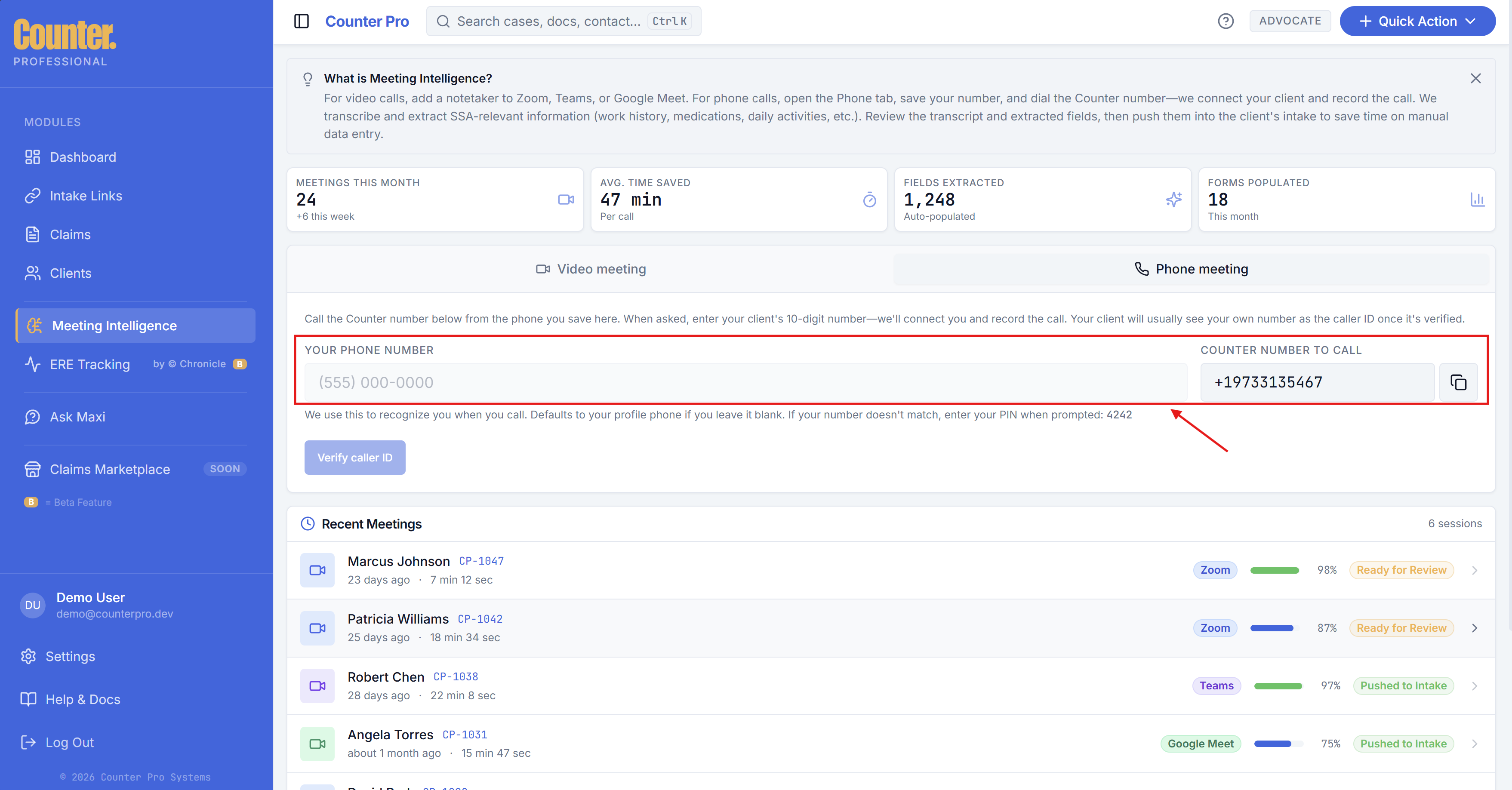Open ERE Tracking module
Viewport: 1512px width, 790px height.
pyautogui.click(x=89, y=365)
